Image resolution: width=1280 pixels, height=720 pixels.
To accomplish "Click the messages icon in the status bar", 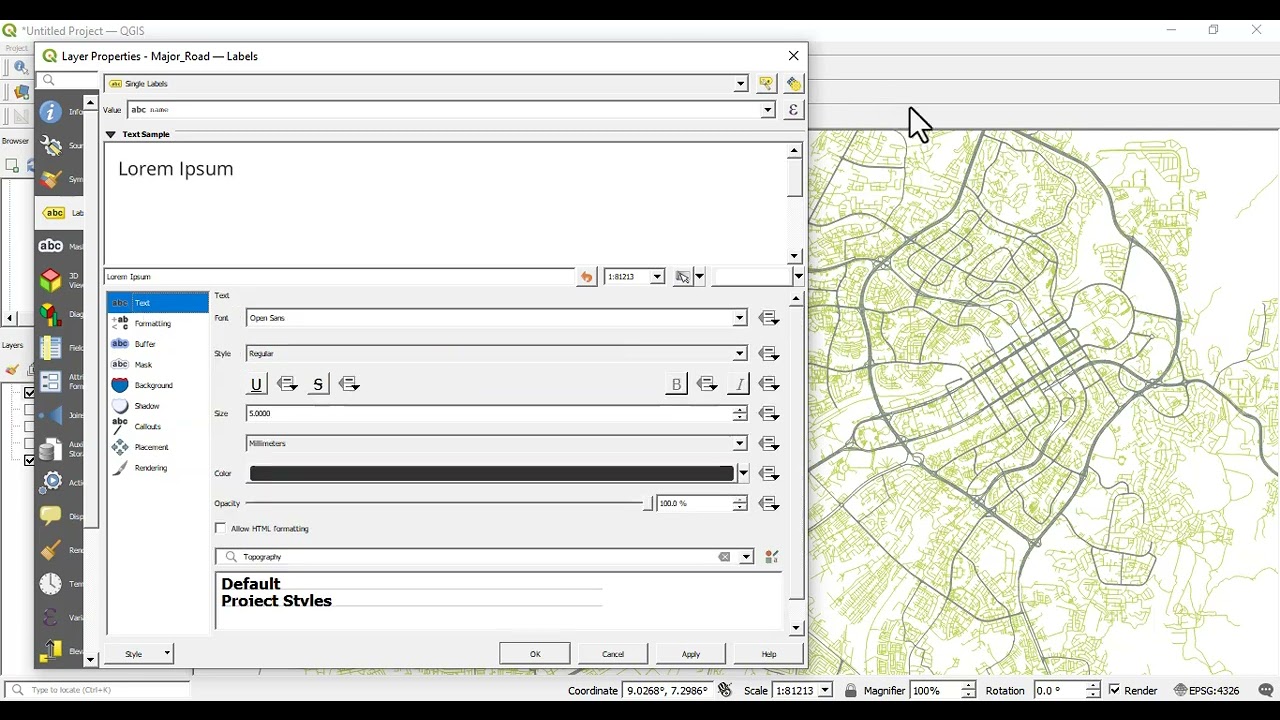I will pyautogui.click(x=1265, y=691).
